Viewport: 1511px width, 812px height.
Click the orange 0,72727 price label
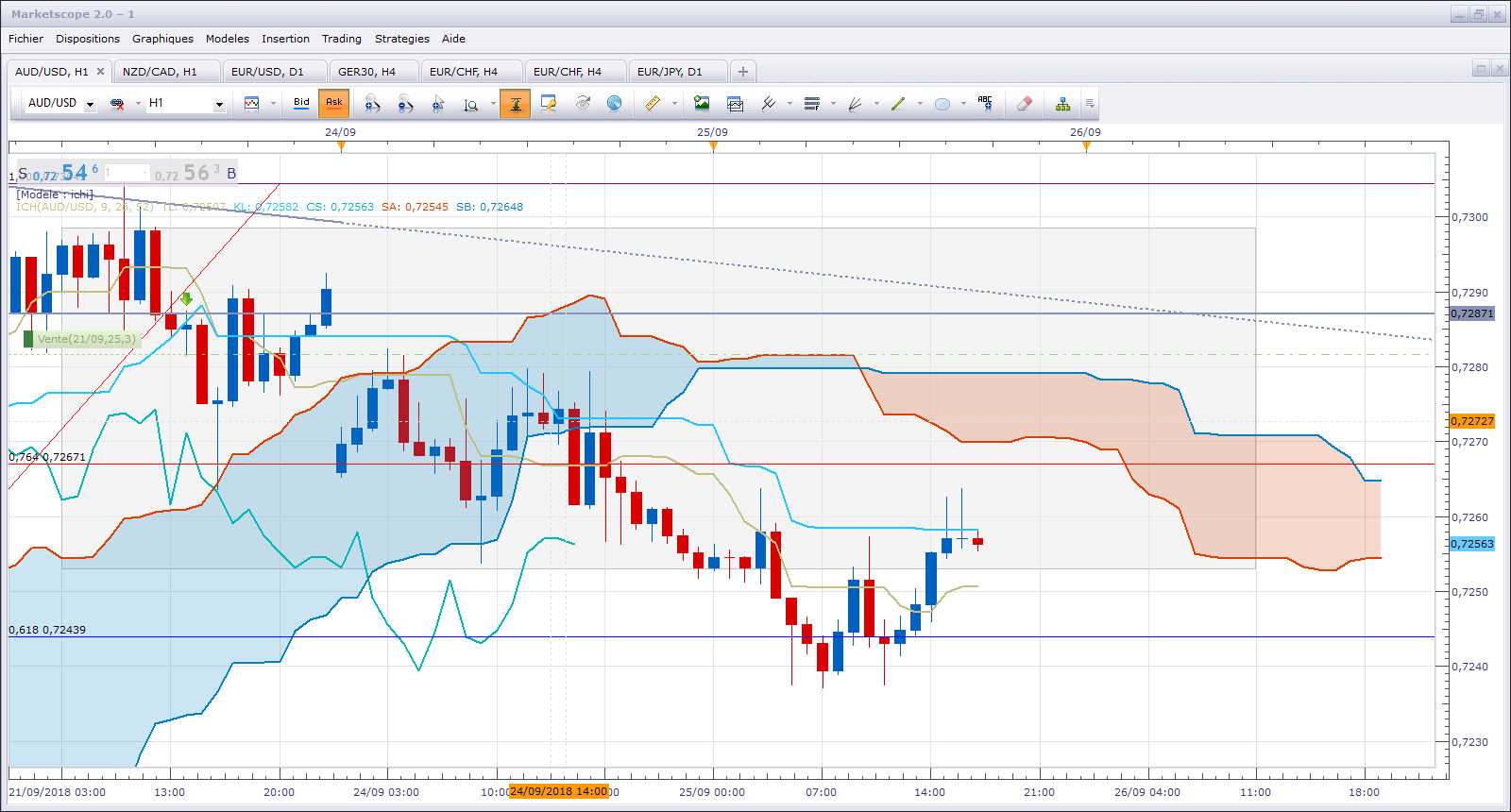pyautogui.click(x=1472, y=421)
